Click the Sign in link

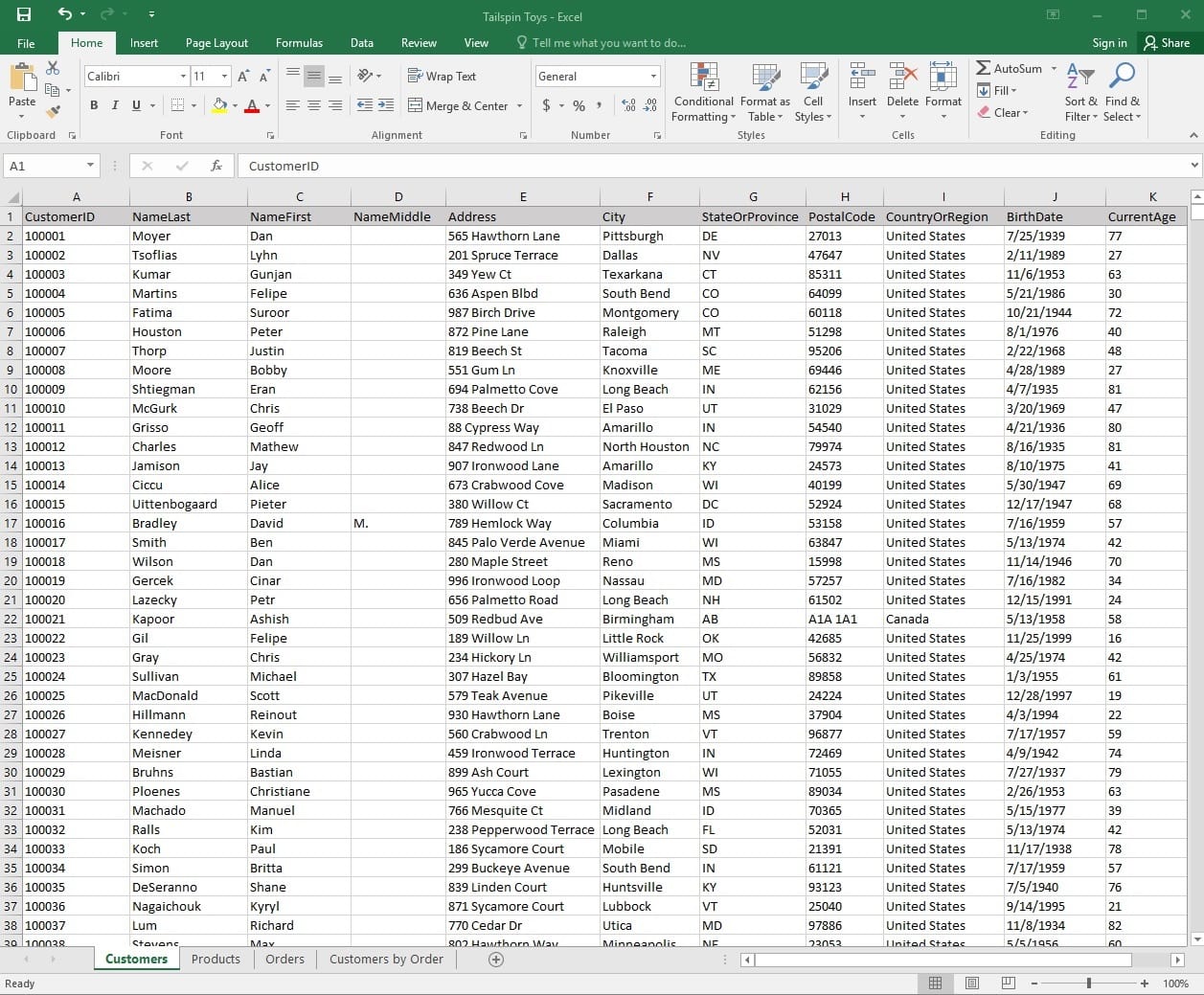pyautogui.click(x=1109, y=43)
